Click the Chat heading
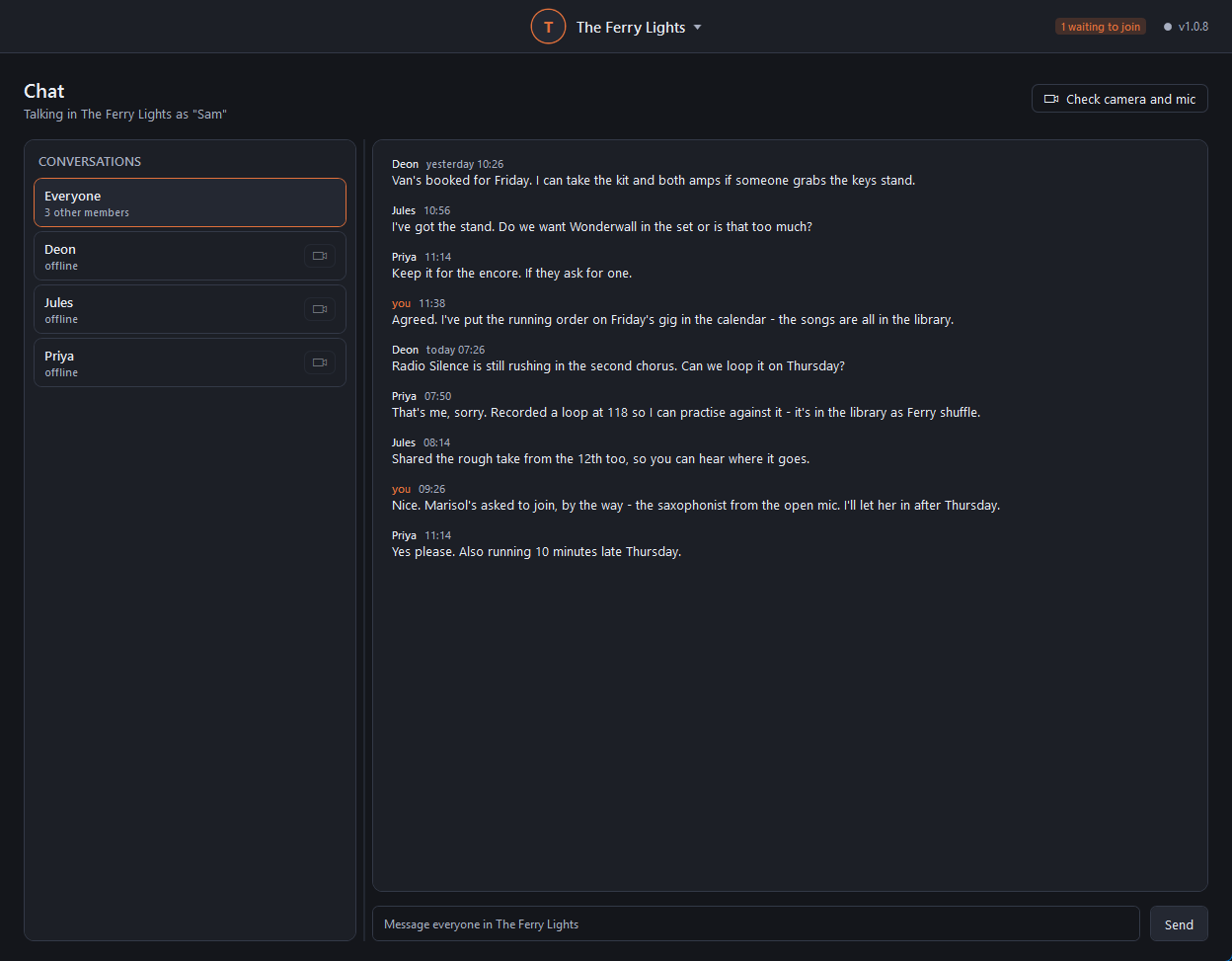The width and height of the screenshot is (1232, 961). point(44,91)
